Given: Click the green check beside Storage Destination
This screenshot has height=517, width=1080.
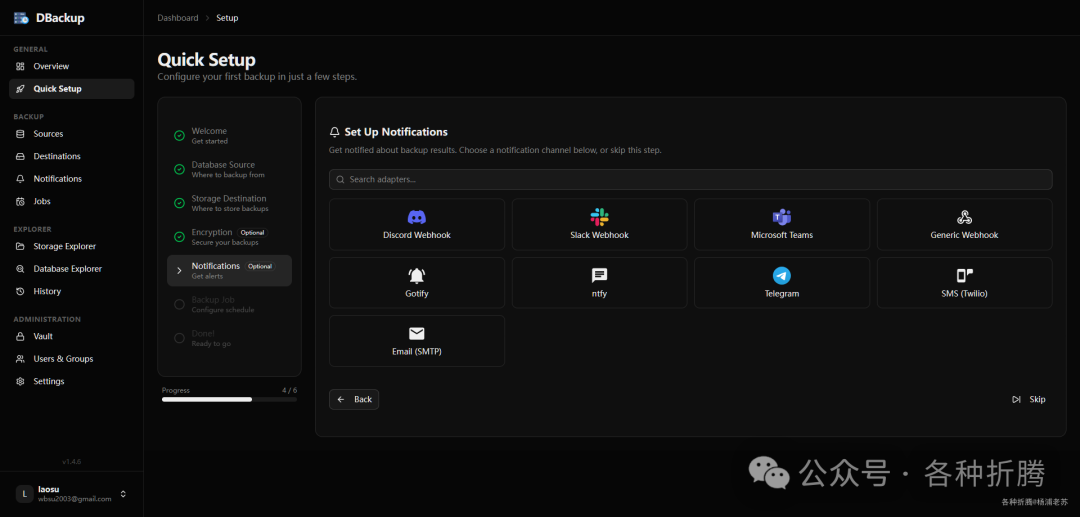Looking at the screenshot, I should coord(179,203).
